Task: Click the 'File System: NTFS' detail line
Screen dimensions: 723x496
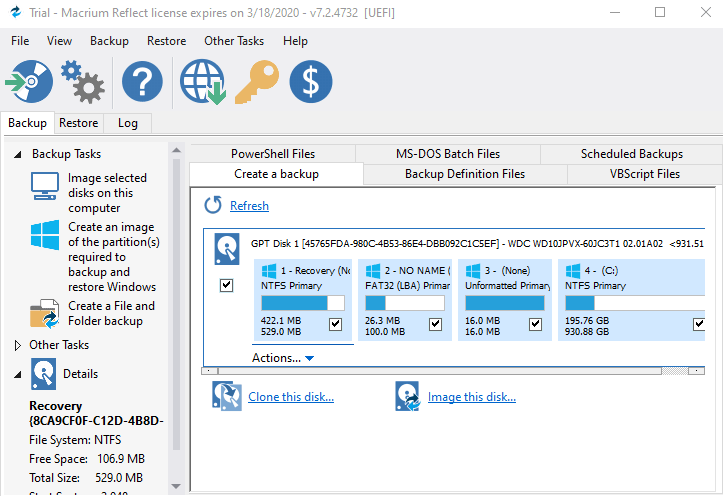Action: click(x=75, y=440)
